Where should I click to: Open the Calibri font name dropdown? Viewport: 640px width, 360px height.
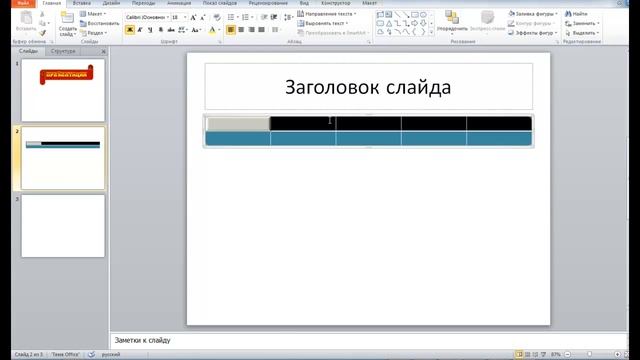pos(167,17)
